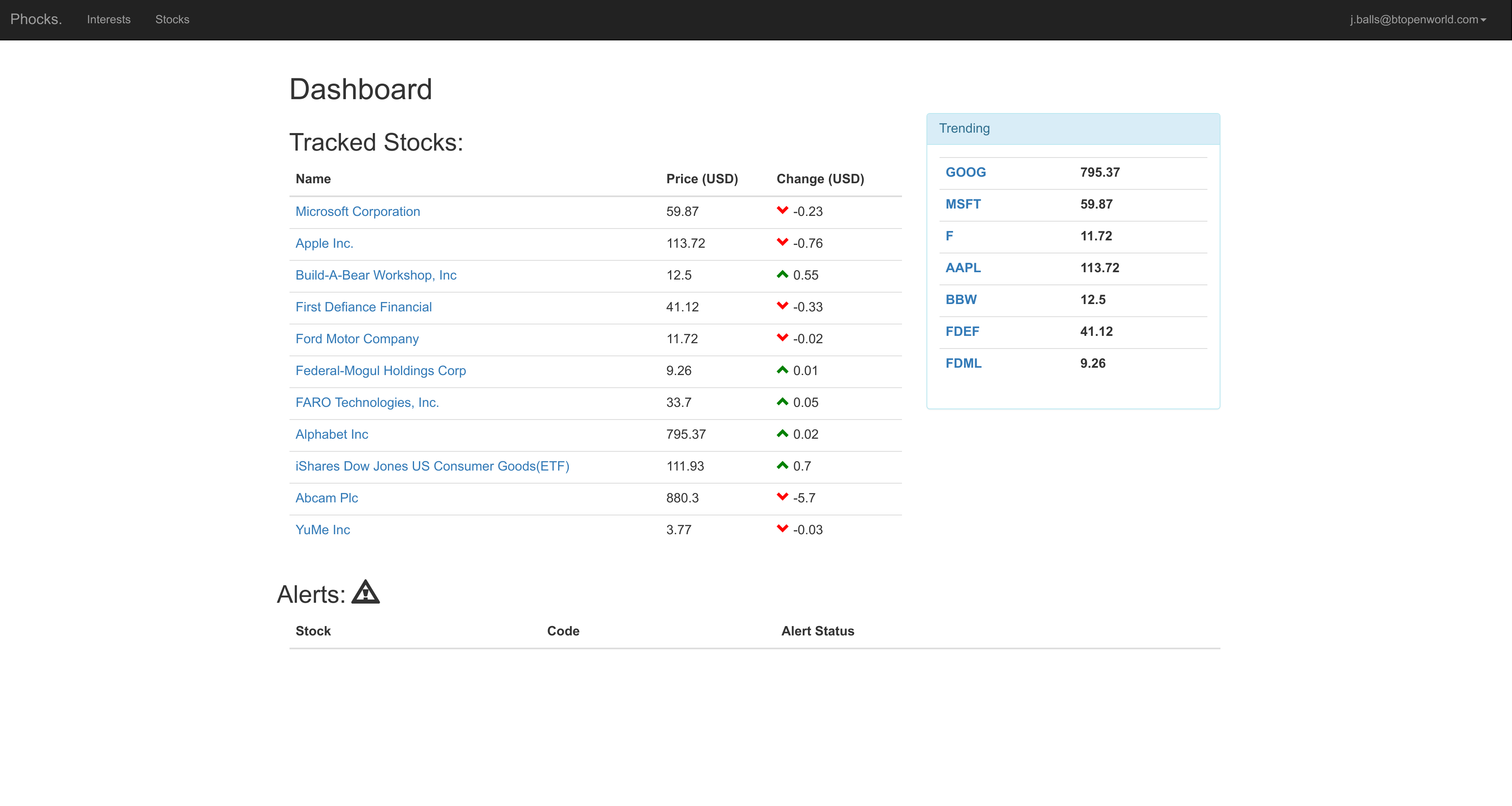Click red down arrow in Apple Inc. row
Image resolution: width=1512 pixels, height=806 pixels.
coord(782,242)
